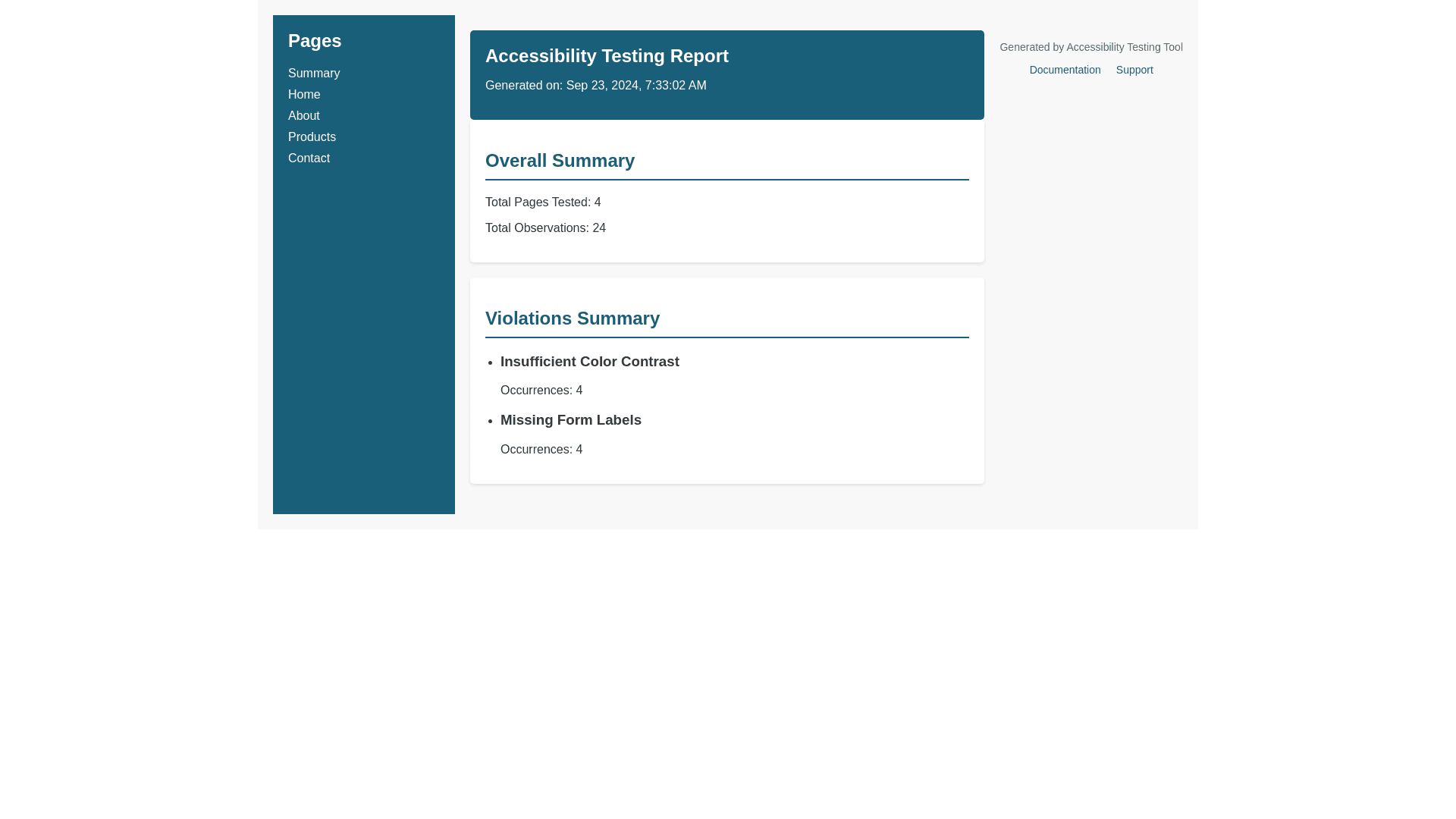The height and width of the screenshot is (819, 1456).
Task: Open the Summary page link
Action: [x=313, y=74]
